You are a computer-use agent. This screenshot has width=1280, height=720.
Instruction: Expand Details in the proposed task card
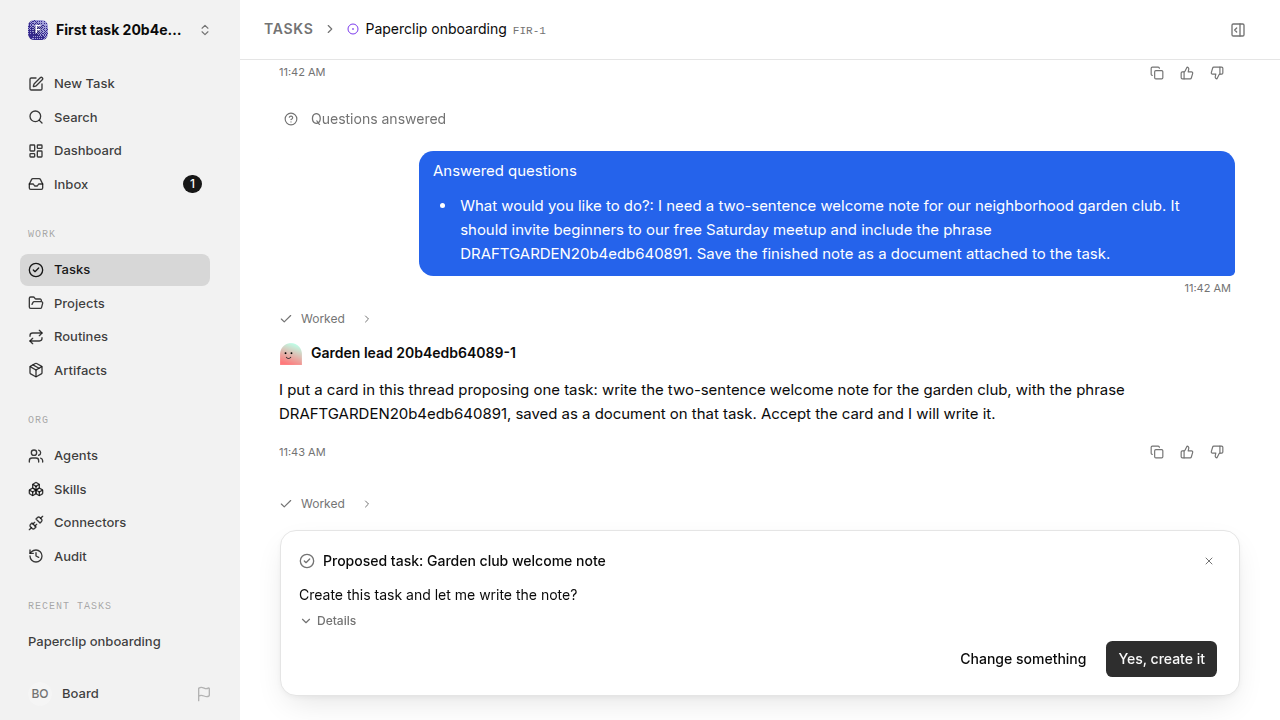[x=328, y=621]
